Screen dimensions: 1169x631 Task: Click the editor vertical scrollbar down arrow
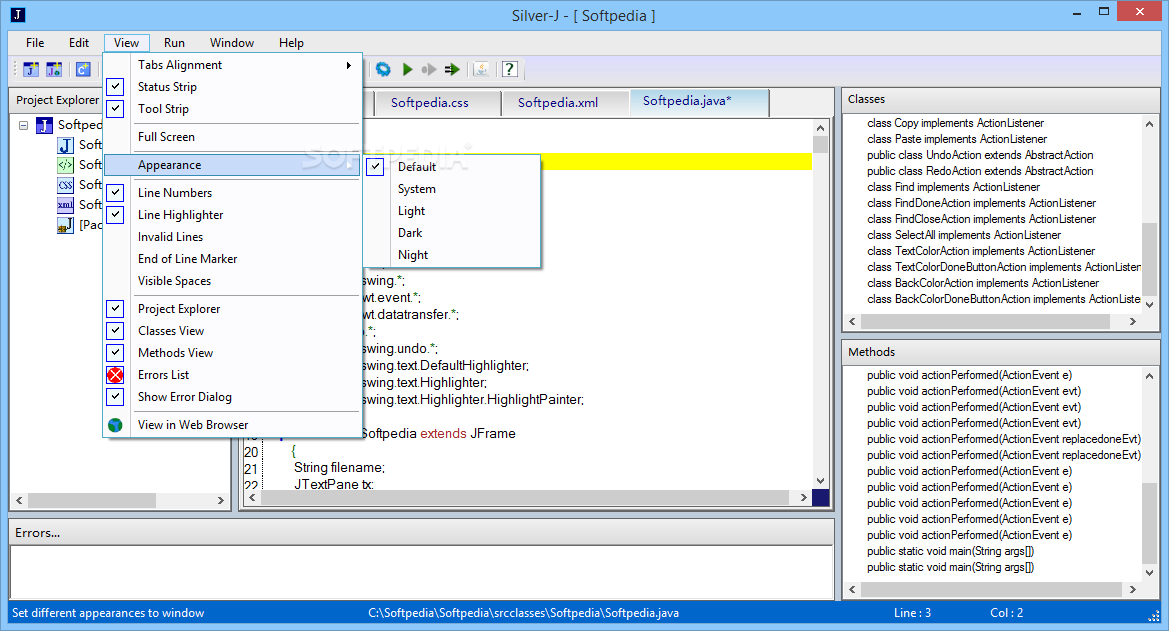pyautogui.click(x=821, y=481)
